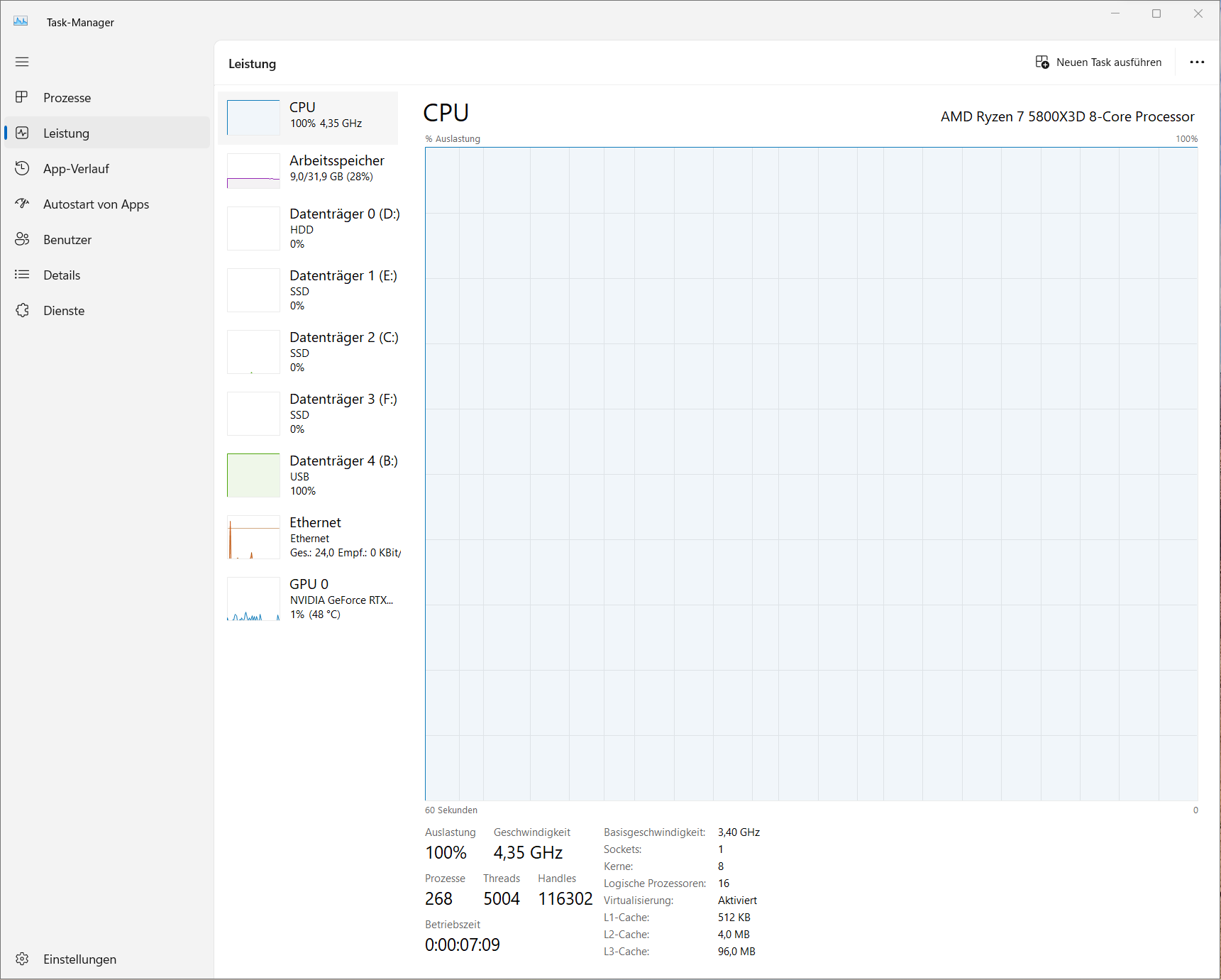
Task: Select the GPU 0 graph thumbnail
Action: tap(253, 599)
